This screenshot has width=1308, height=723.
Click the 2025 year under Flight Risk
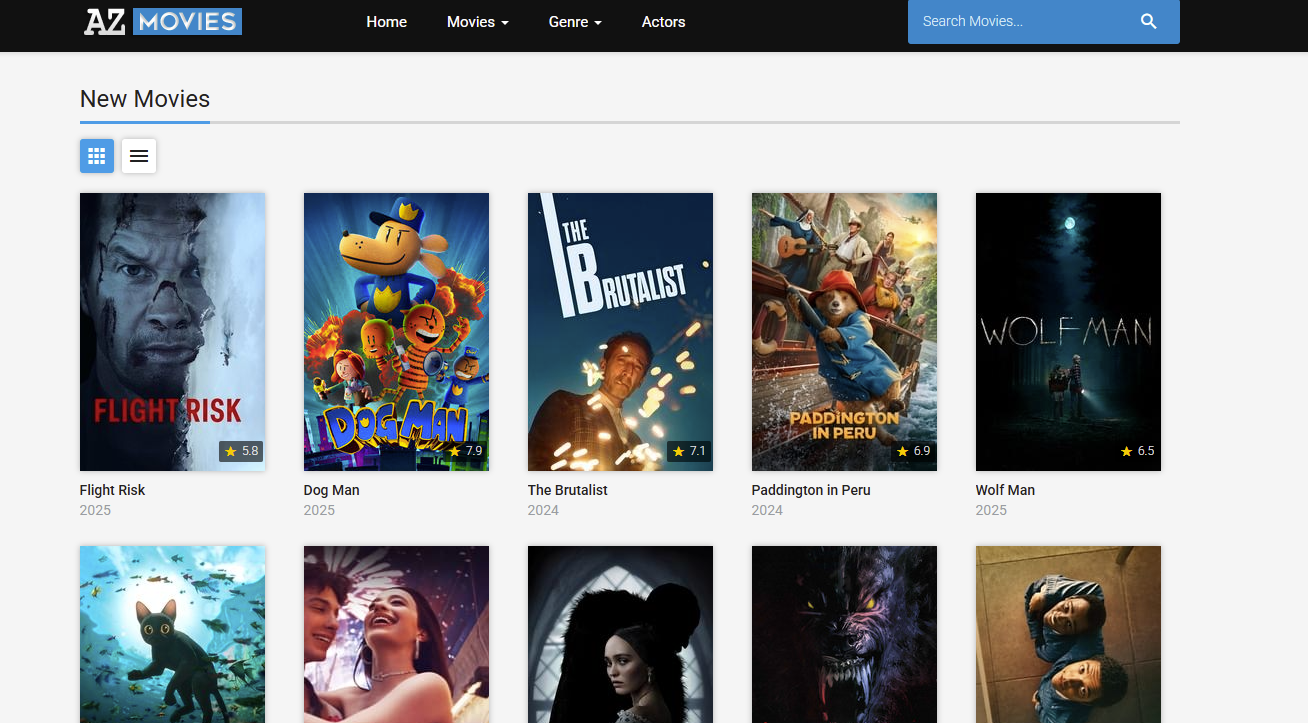(95, 510)
